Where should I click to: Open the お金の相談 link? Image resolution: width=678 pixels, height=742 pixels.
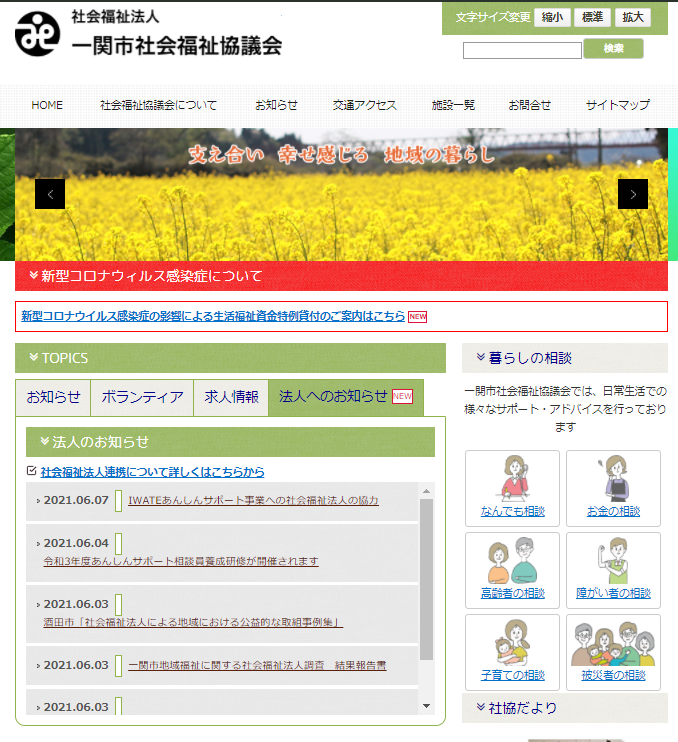tap(613, 512)
